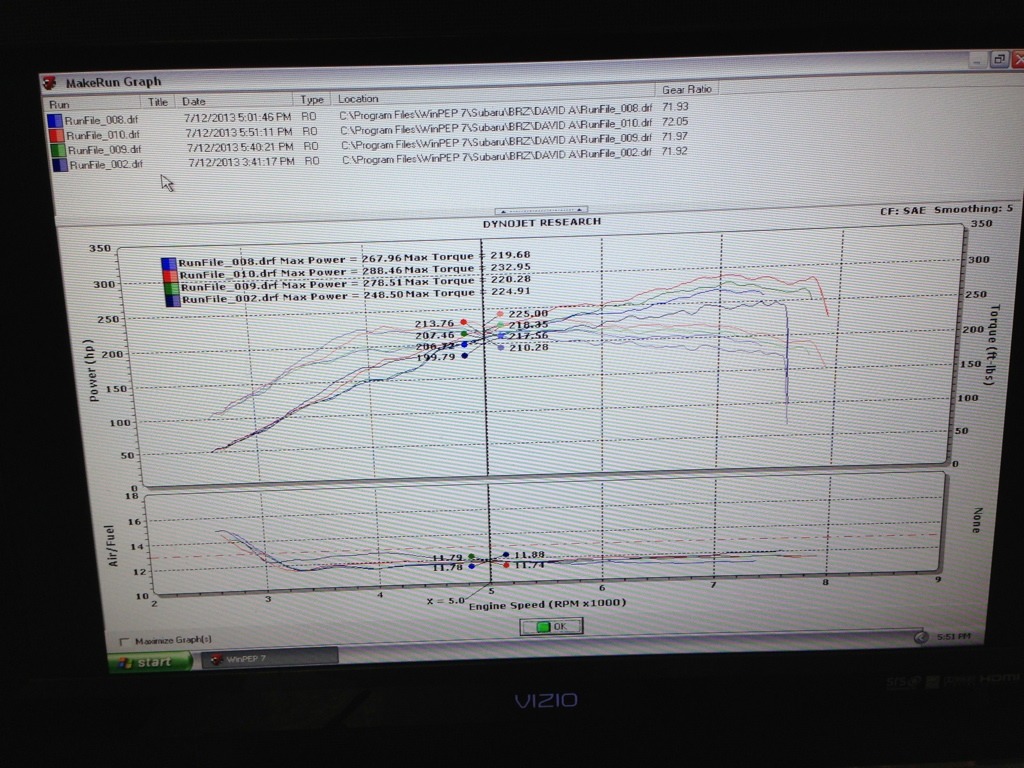This screenshot has height=768, width=1024.
Task: Click the red legend swatch for RunFile_010
Action: pyautogui.click(x=170, y=274)
